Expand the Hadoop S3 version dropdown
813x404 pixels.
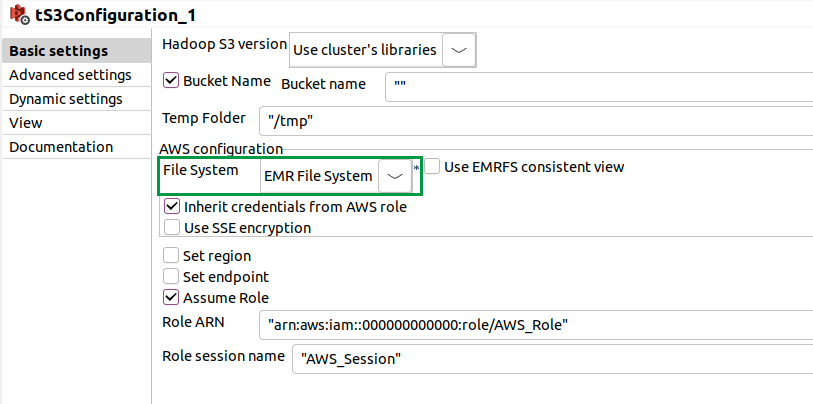[x=459, y=50]
